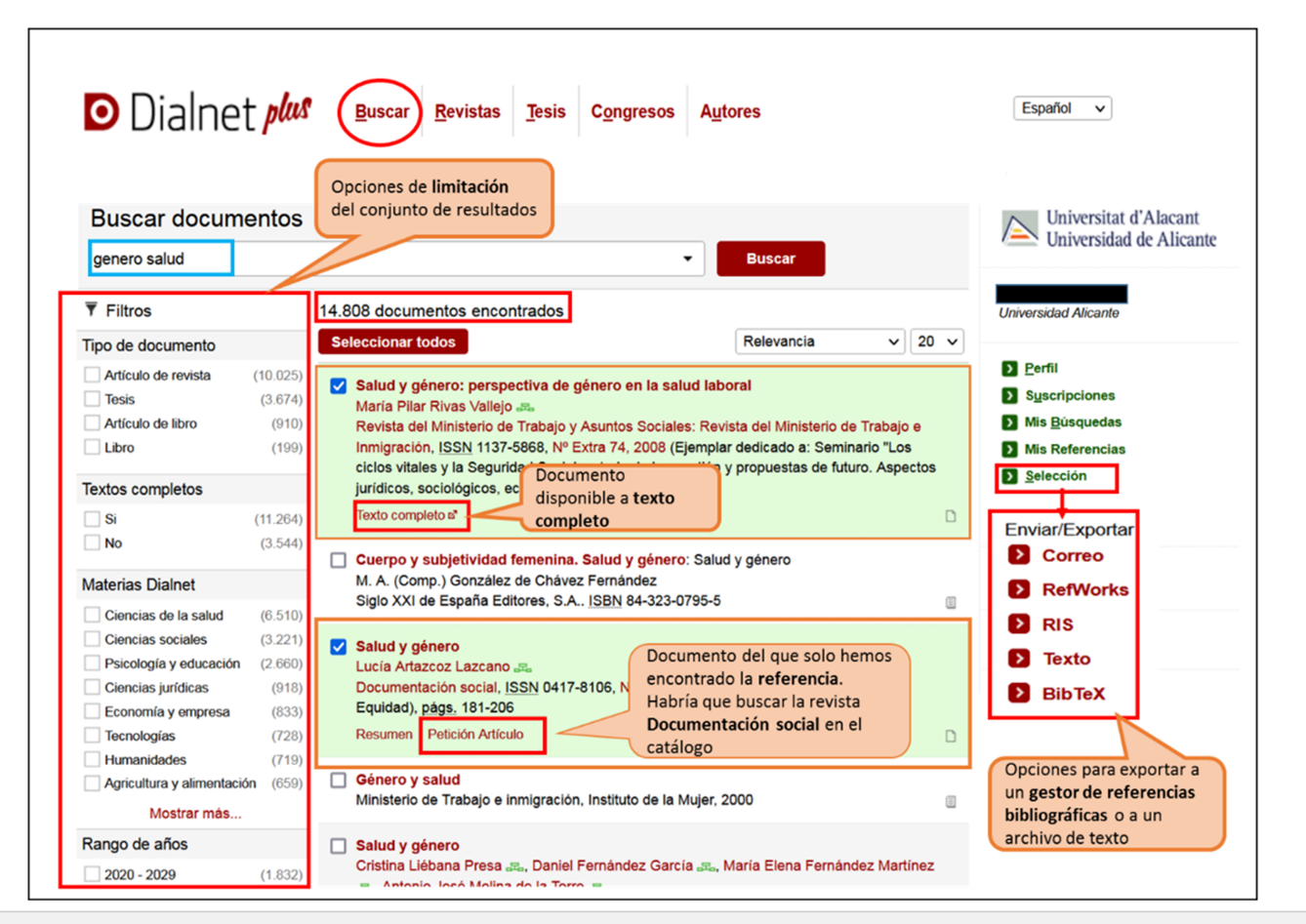Open the Relevancia sort dropdown
This screenshot has width=1306, height=924.
tap(819, 341)
